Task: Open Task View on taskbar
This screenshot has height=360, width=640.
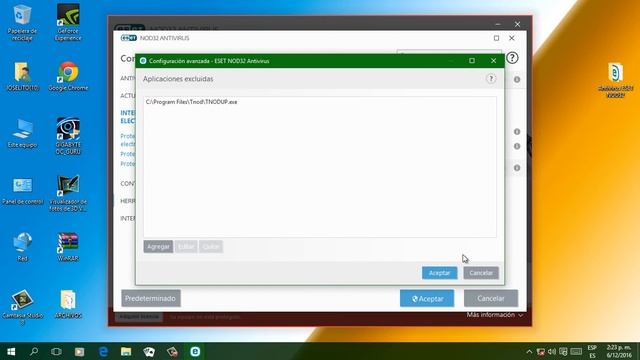Action: (56, 351)
